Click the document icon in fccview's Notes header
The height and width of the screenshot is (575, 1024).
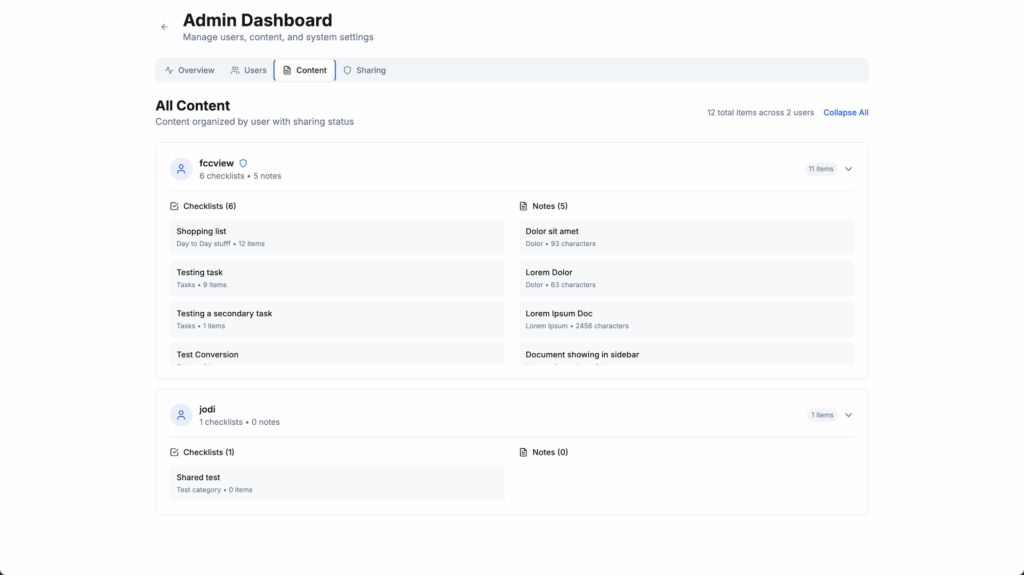point(523,206)
